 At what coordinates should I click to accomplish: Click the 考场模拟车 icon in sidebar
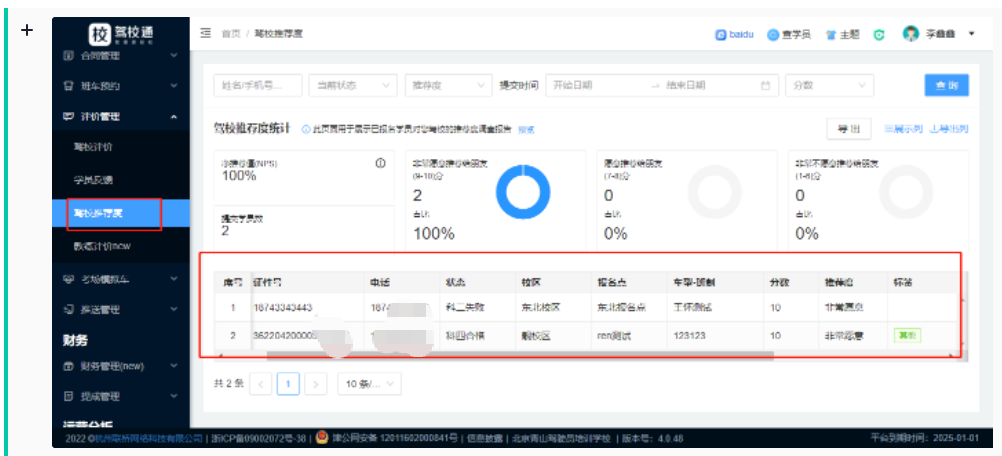tap(69, 279)
